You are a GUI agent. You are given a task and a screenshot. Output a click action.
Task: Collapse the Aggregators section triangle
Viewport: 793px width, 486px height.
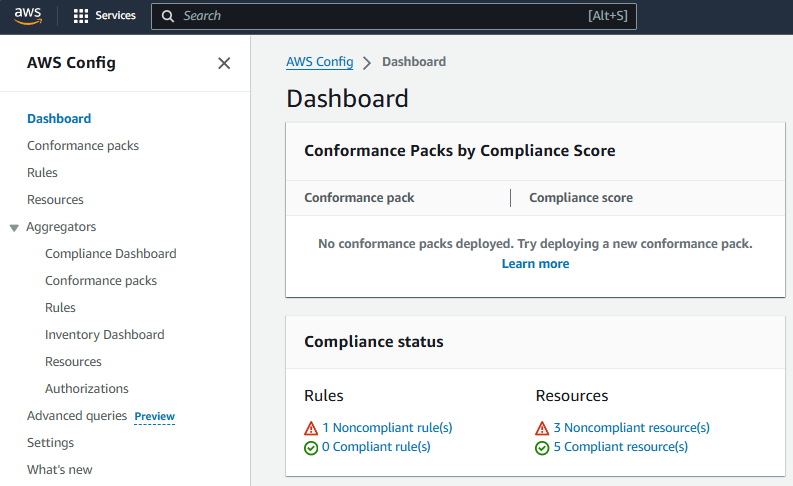14,228
